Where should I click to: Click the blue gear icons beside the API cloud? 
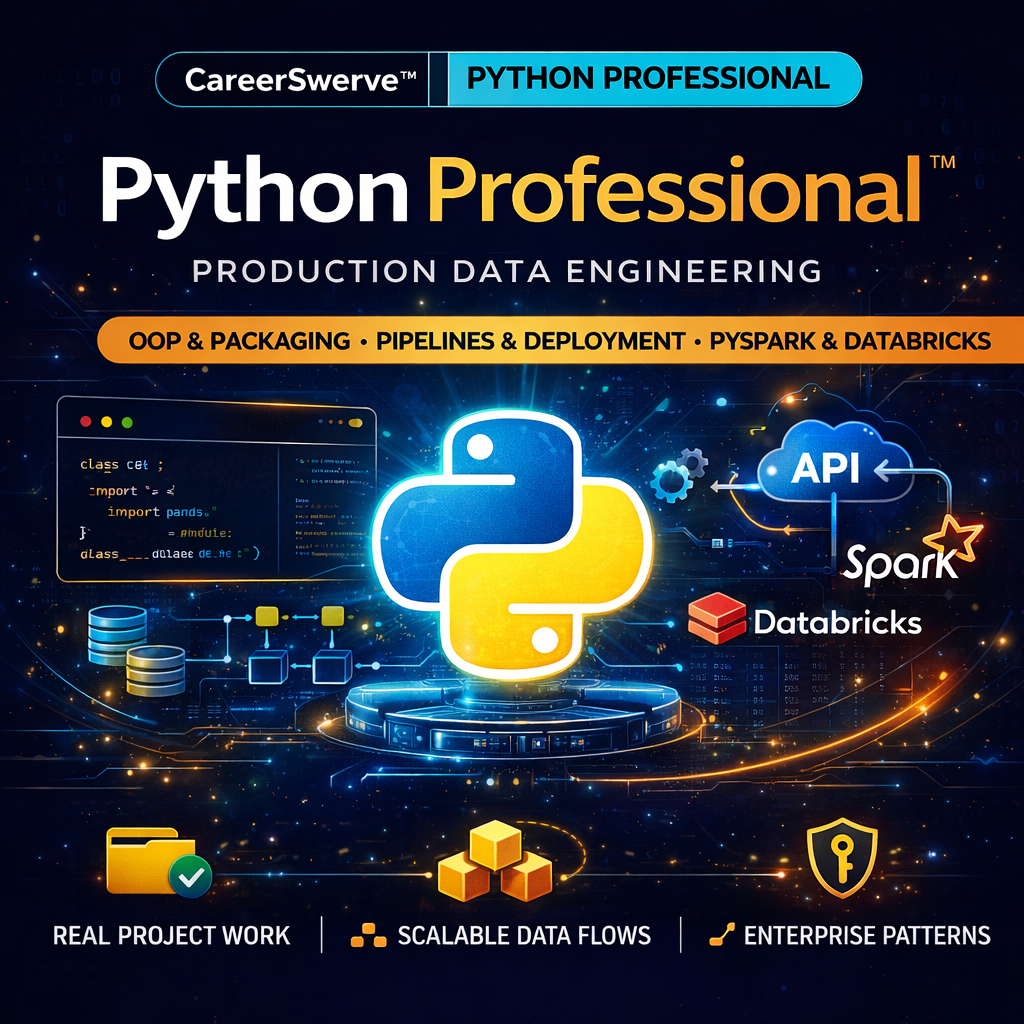[x=679, y=474]
